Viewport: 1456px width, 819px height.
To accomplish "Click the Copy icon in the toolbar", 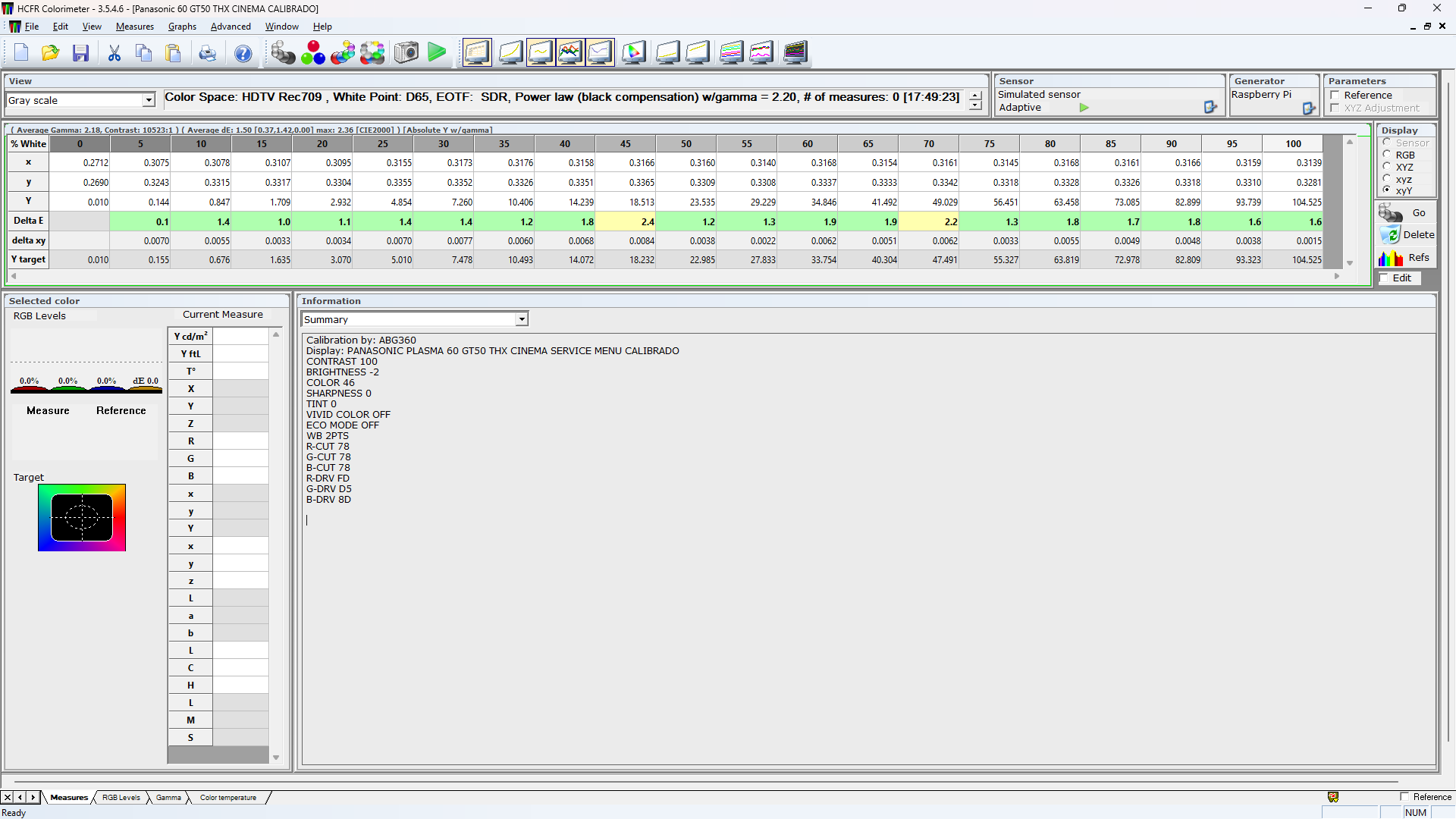I will pyautogui.click(x=144, y=53).
